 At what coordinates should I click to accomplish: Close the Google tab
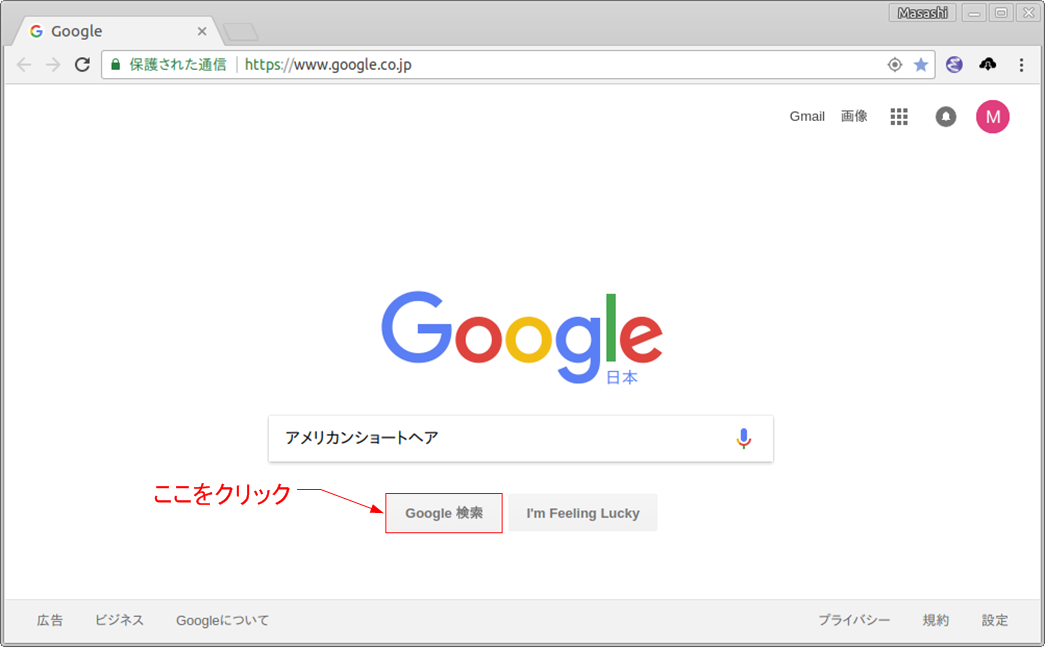[201, 31]
